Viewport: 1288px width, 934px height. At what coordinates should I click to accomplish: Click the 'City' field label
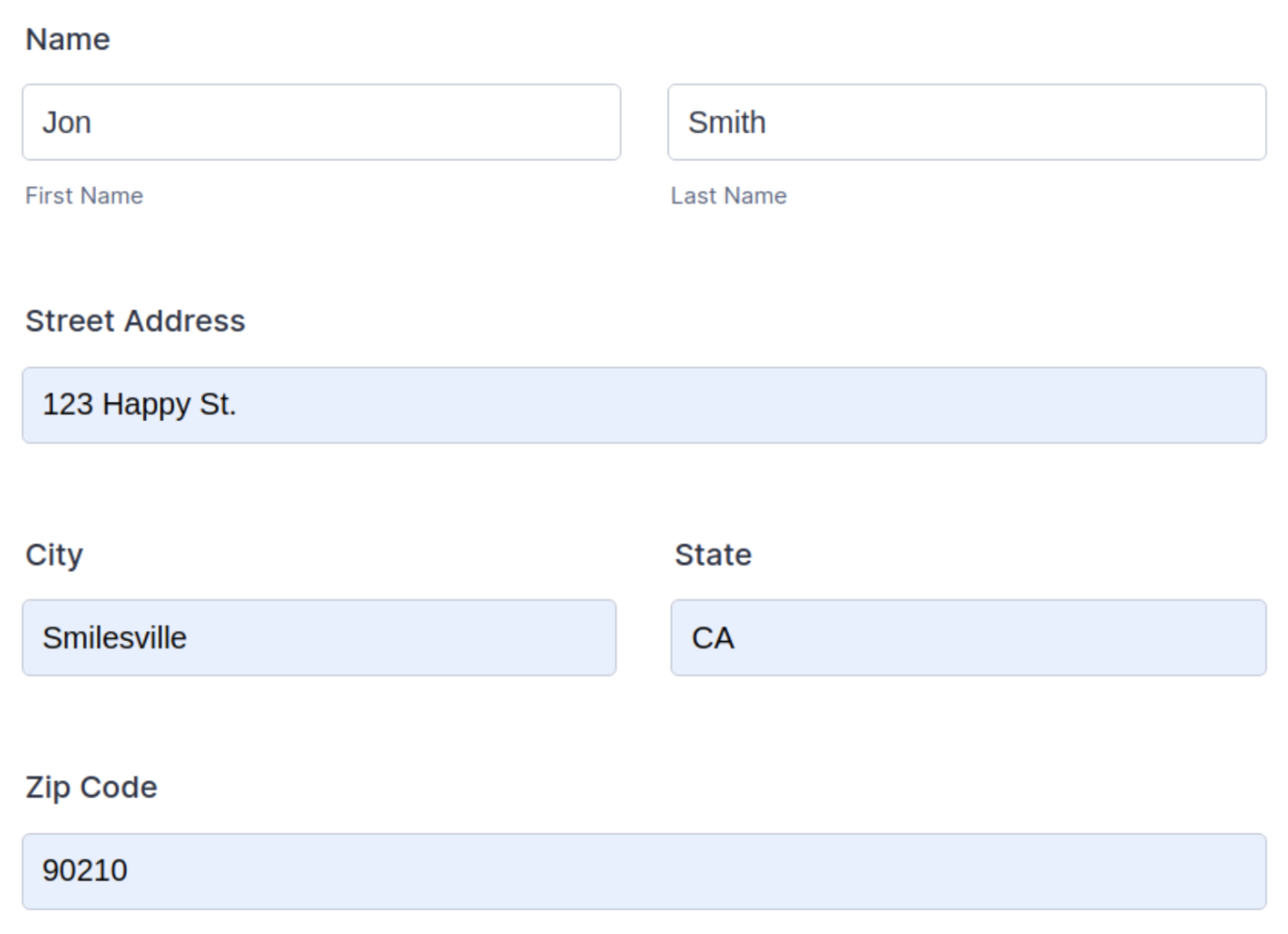[54, 555]
